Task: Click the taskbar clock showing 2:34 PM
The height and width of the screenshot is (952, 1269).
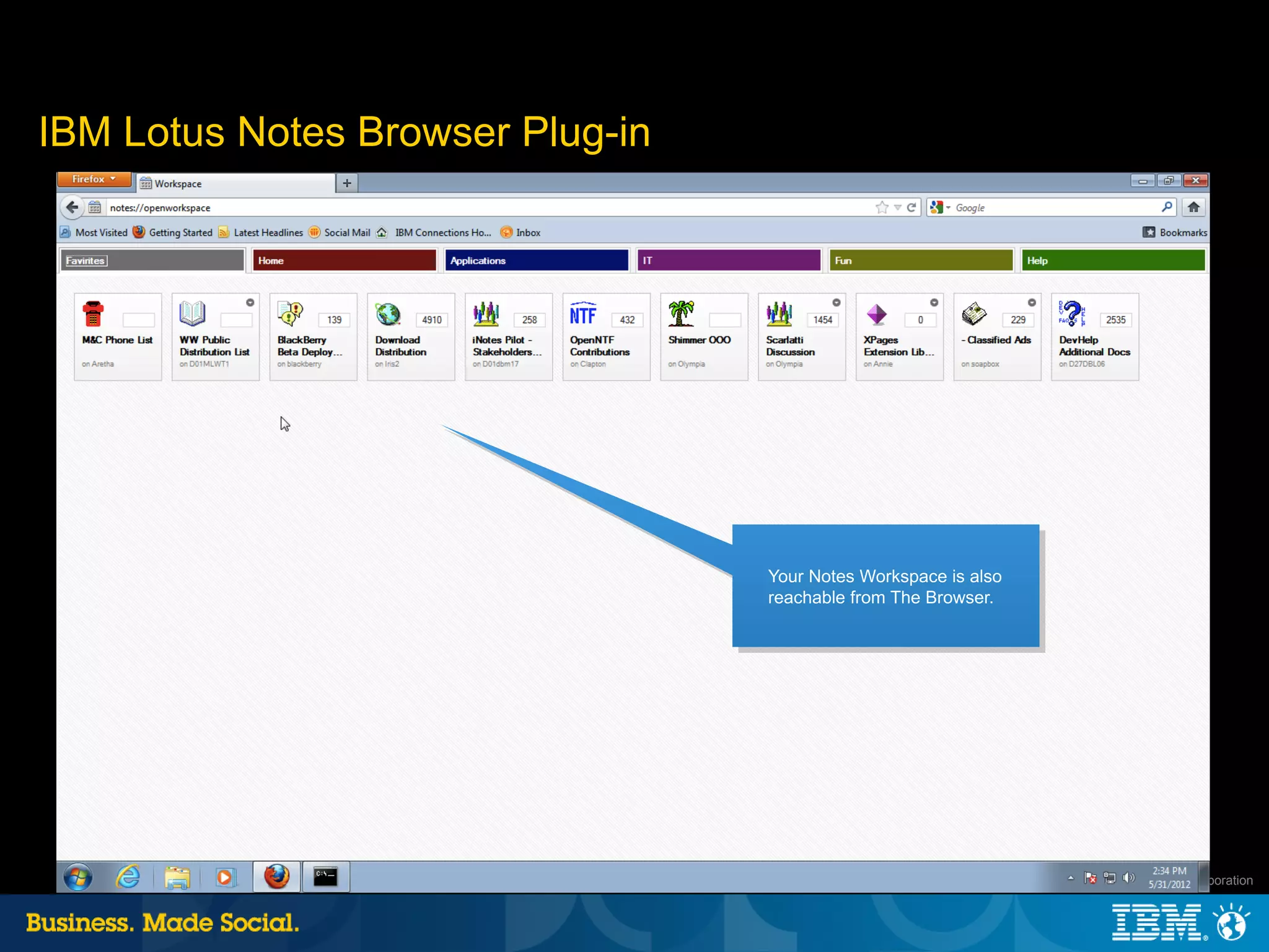Action: click(x=1169, y=878)
